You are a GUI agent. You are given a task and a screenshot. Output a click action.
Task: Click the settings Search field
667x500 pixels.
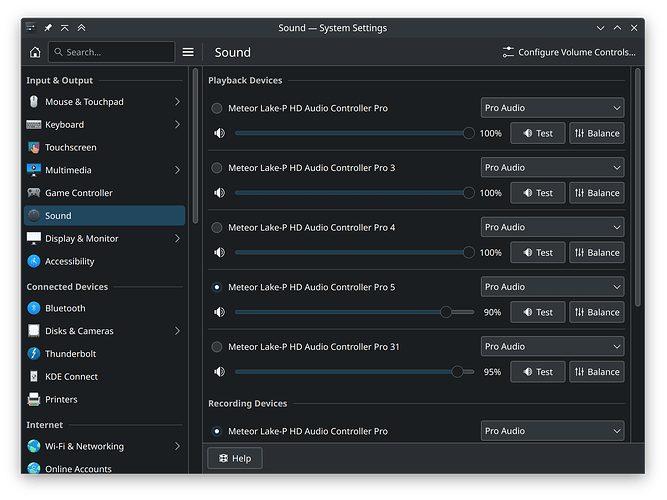(x=112, y=52)
